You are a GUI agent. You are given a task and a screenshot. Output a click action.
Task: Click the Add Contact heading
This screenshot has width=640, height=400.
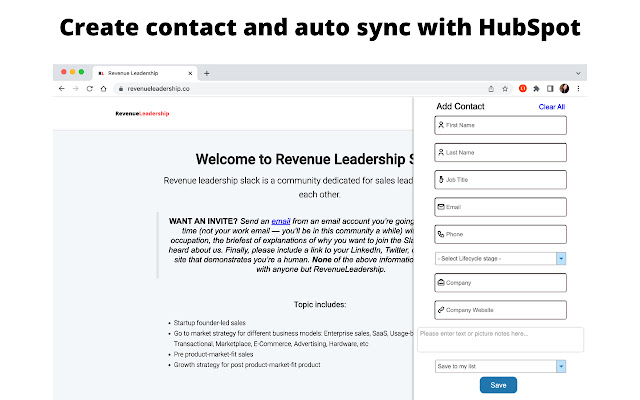coord(460,106)
